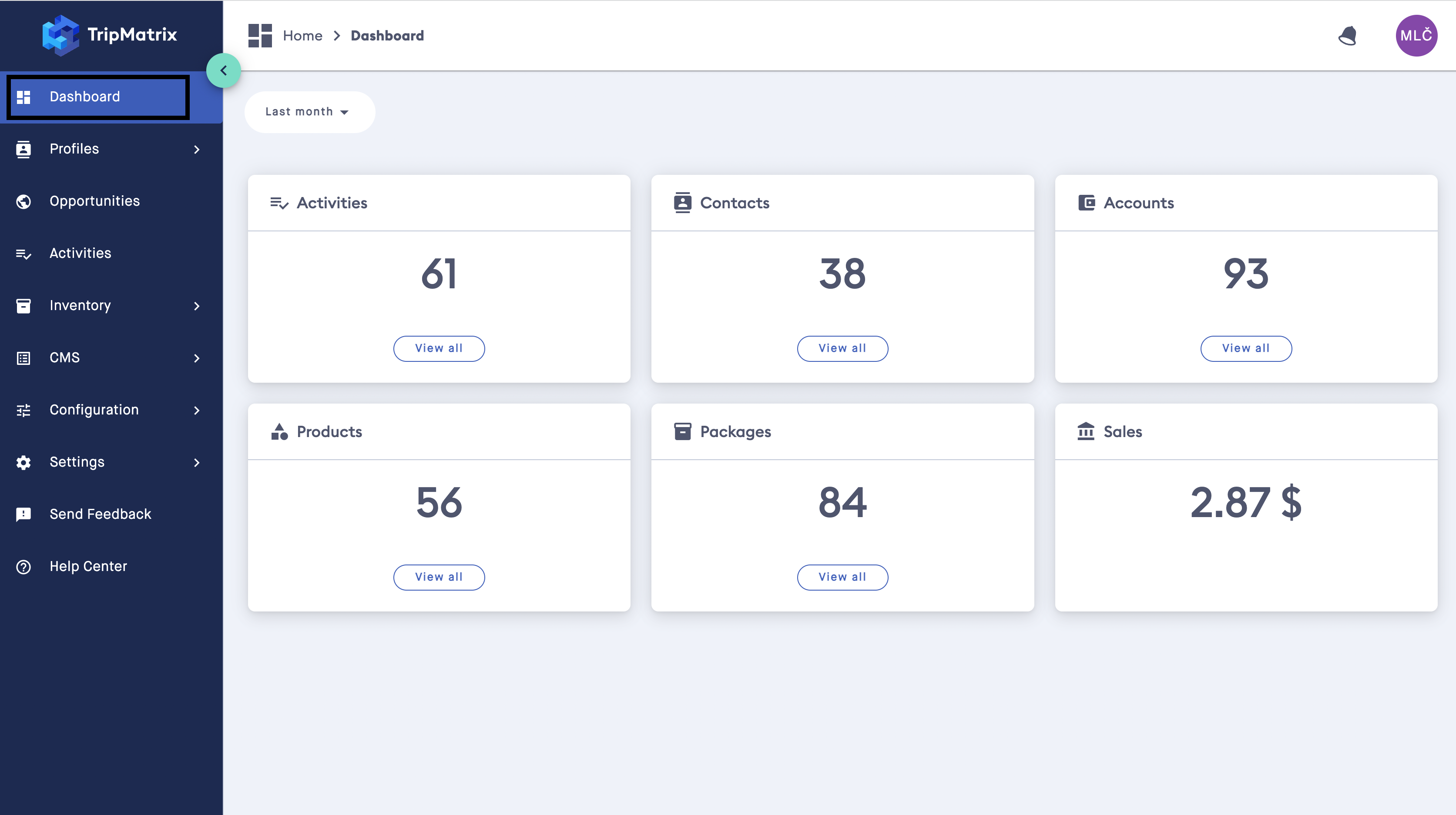Click the Inventory icon in sidebar

(24, 305)
